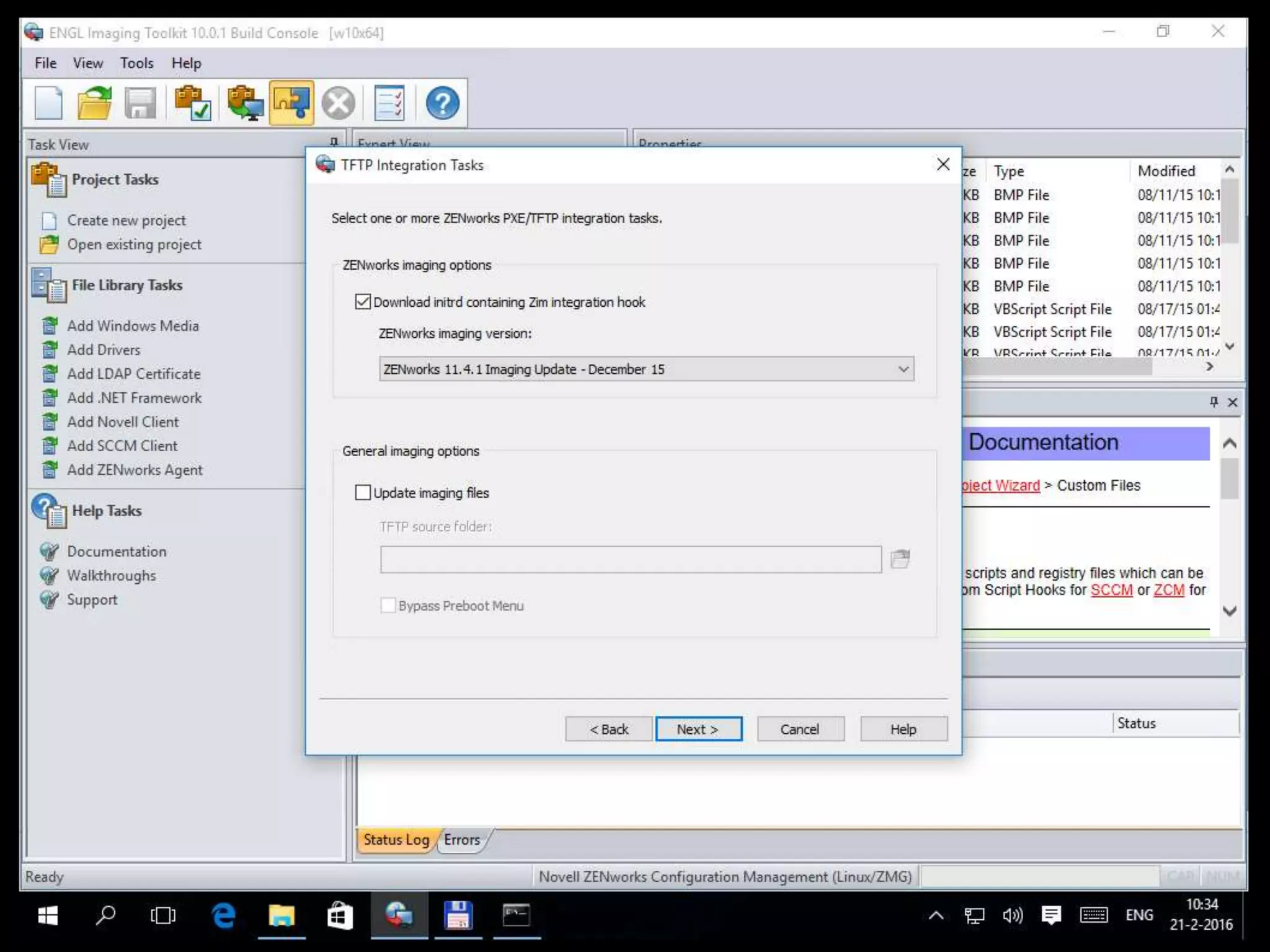Open the Action Center notification icon
Screen dimensions: 1270x952
click(1051, 915)
